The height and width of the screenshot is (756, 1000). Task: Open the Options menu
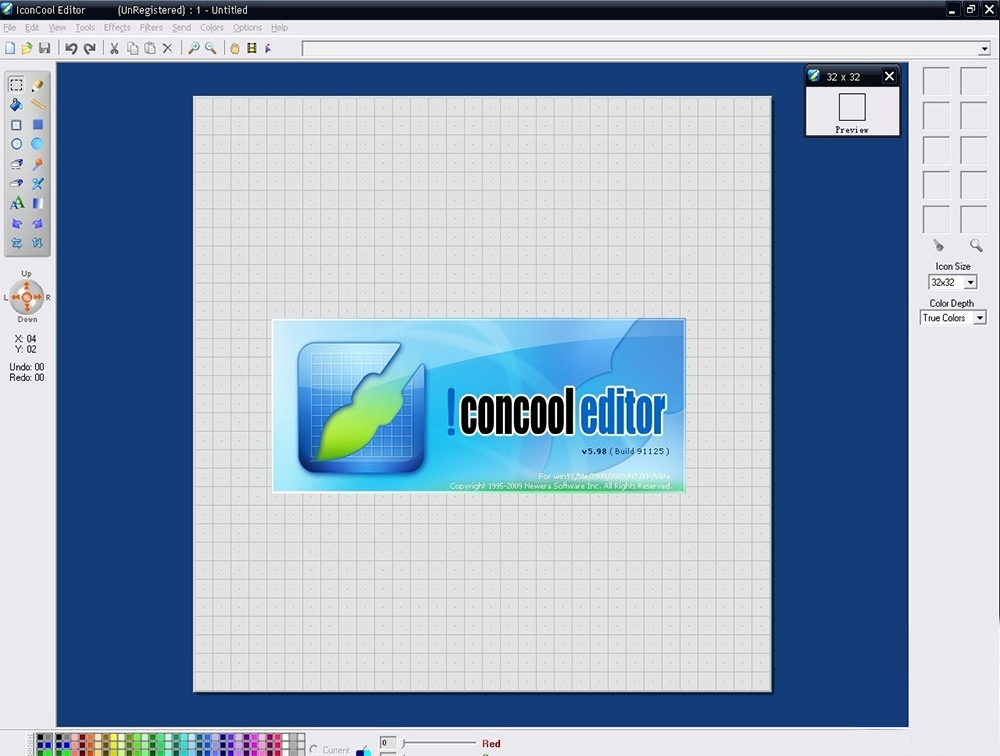tap(247, 27)
